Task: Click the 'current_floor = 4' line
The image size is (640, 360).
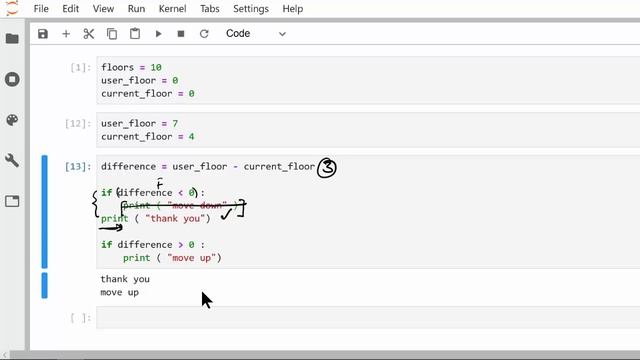Action: click(x=147, y=137)
